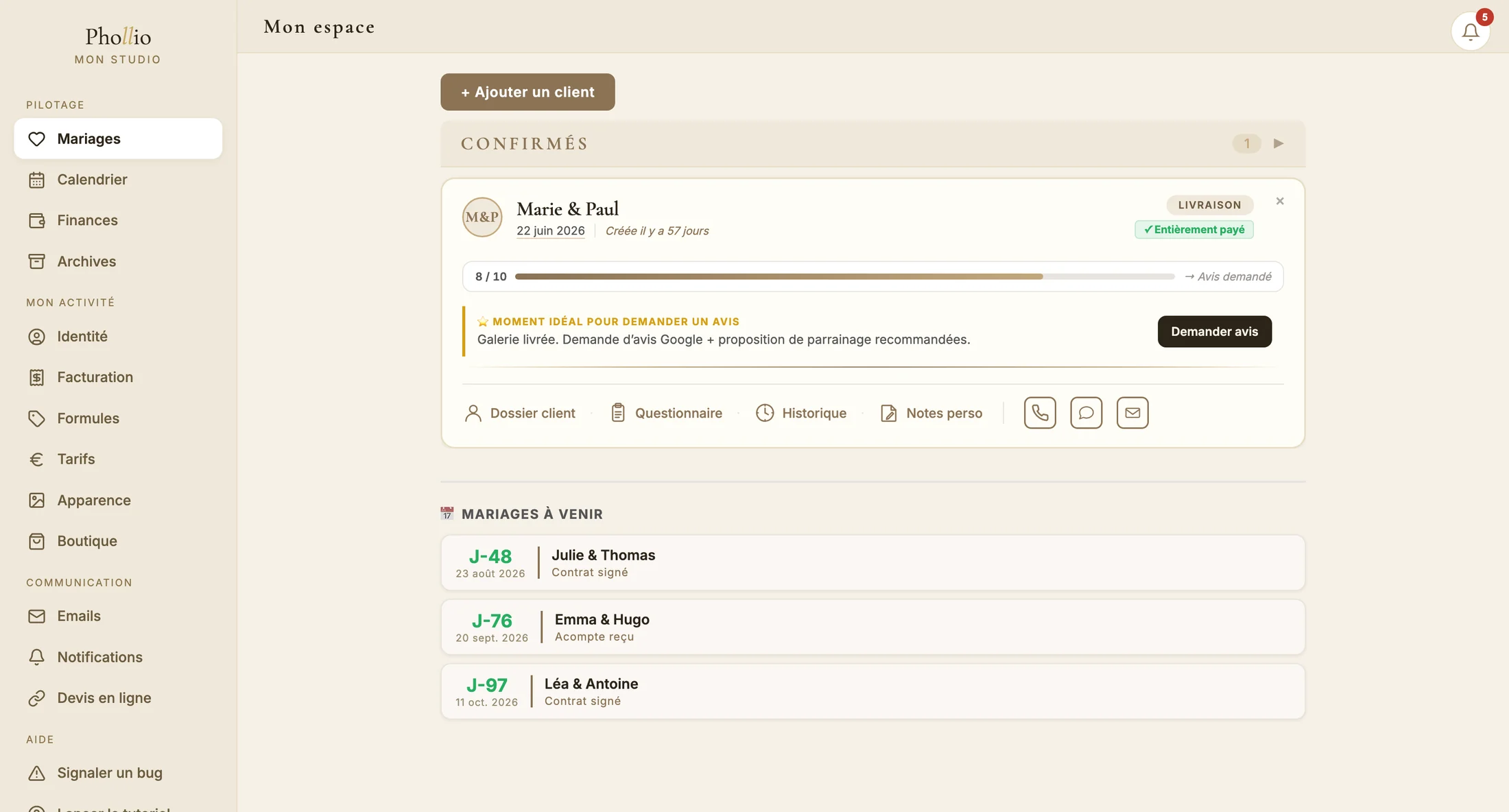Expand the Confirmés section arrow
Image resolution: width=1509 pixels, height=812 pixels.
coord(1279,143)
